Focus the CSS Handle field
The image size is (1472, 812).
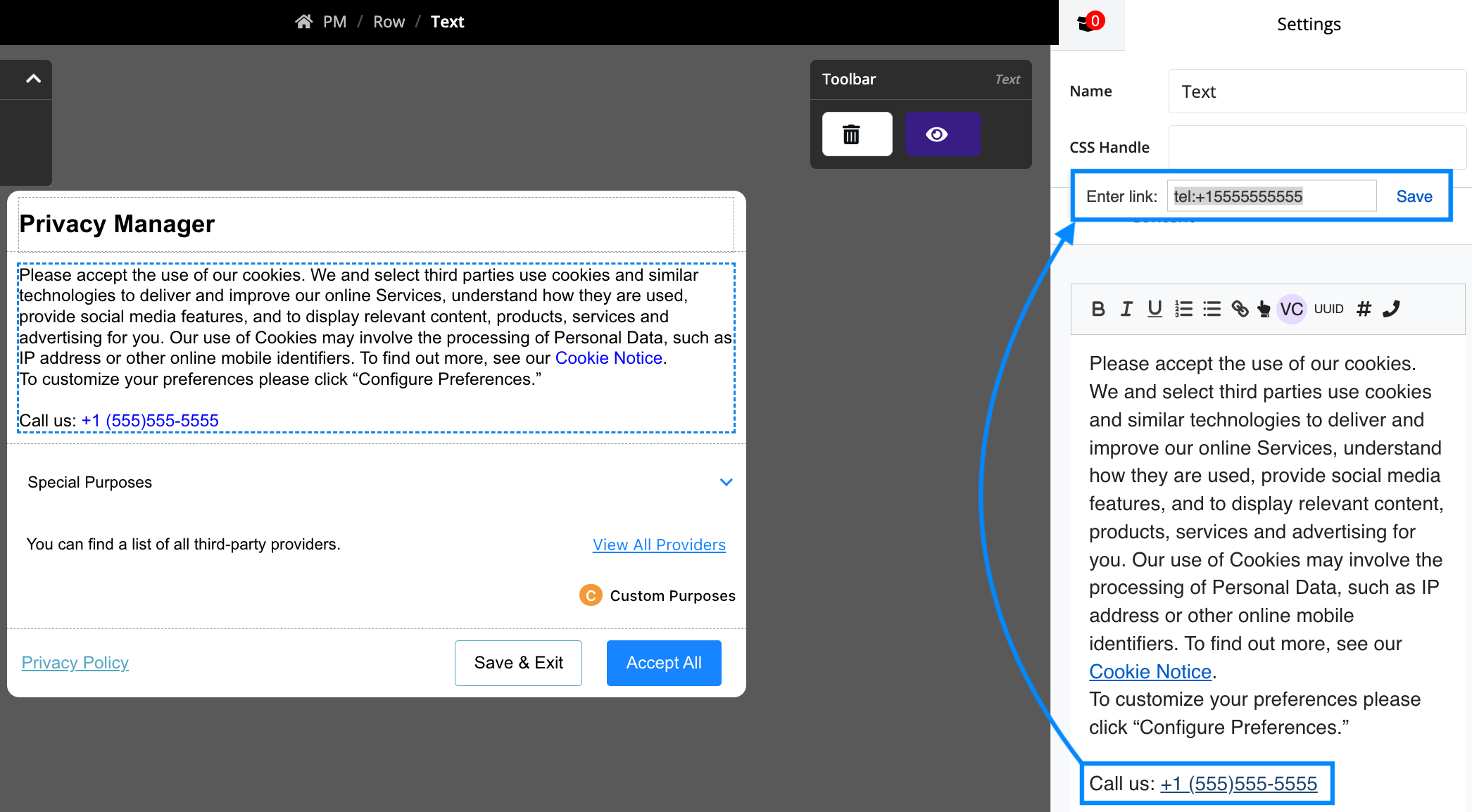click(1316, 147)
